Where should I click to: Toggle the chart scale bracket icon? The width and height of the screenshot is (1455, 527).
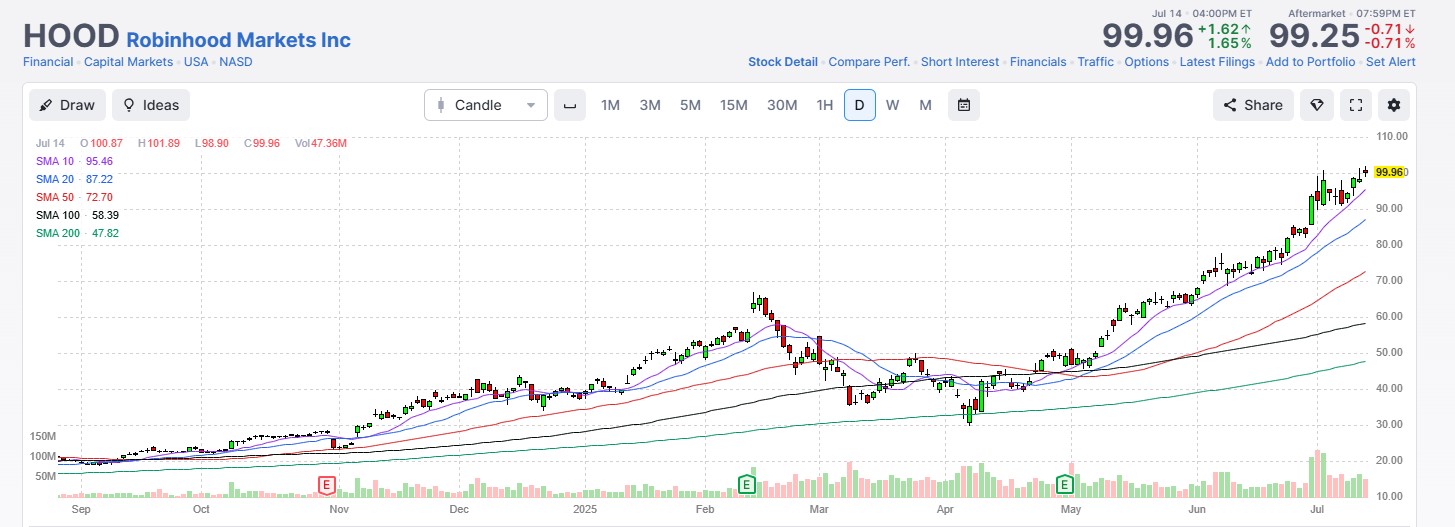tap(570, 105)
